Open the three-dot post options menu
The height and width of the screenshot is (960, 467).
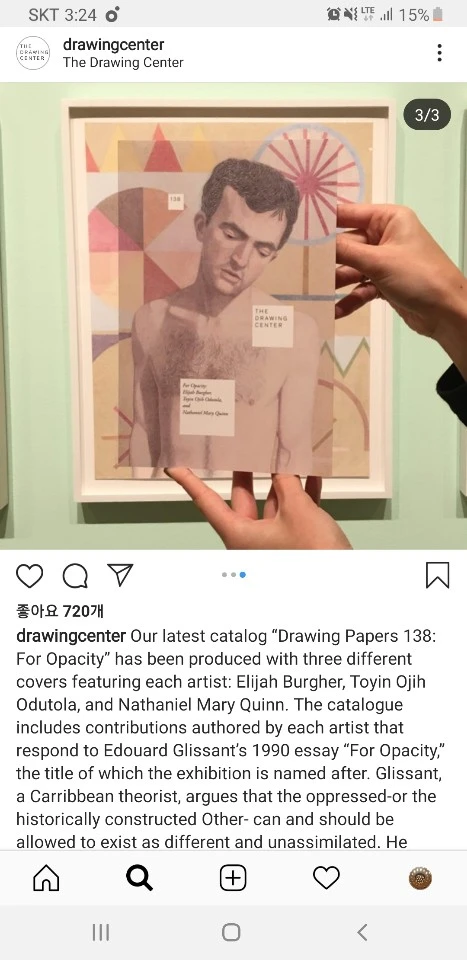click(x=439, y=53)
